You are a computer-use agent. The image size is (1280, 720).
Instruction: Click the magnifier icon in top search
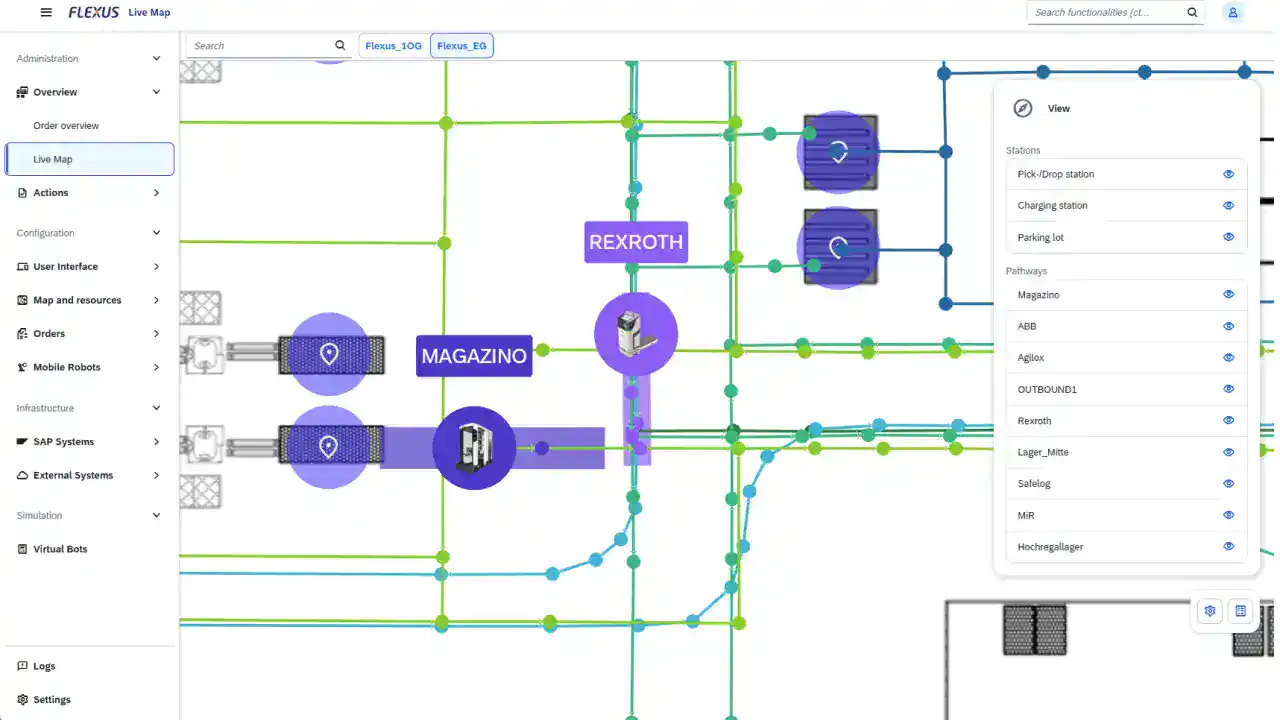pos(1192,12)
